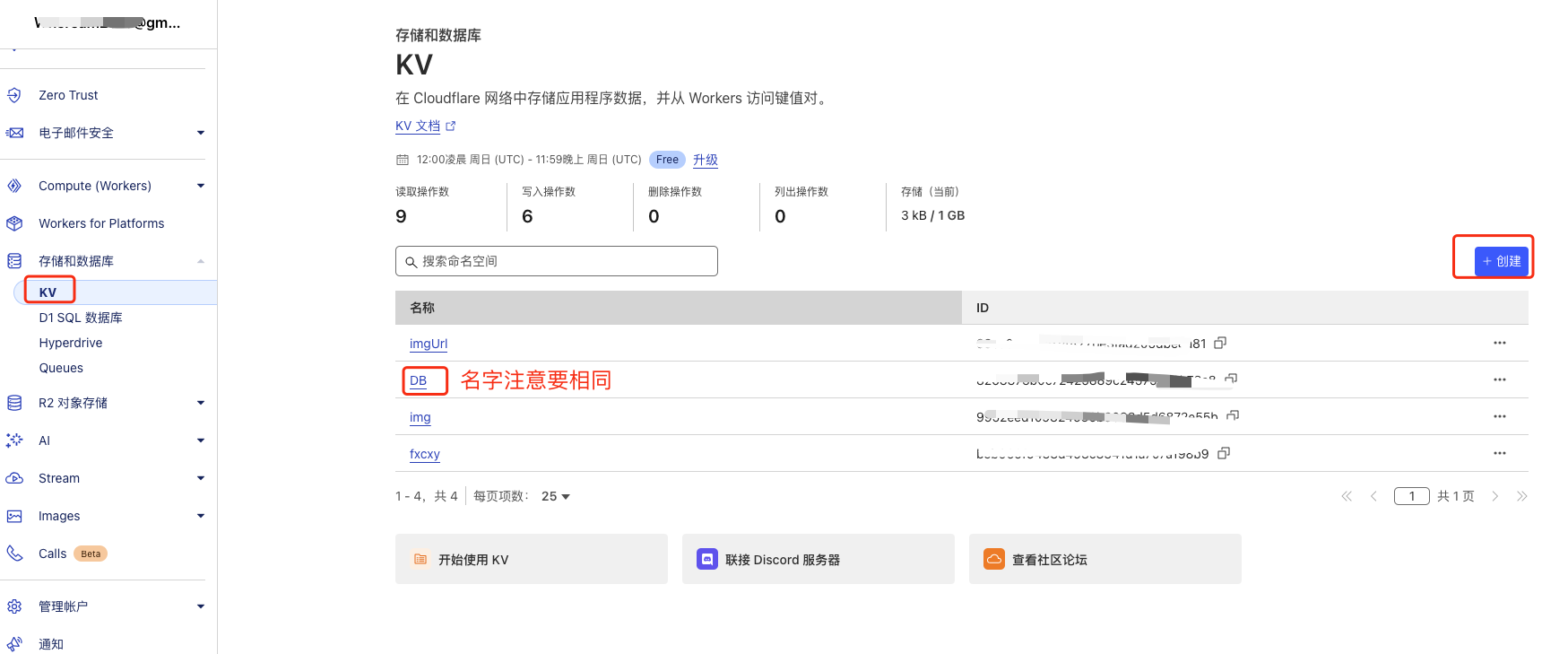Click the calendar icon by date range

[x=403, y=160]
